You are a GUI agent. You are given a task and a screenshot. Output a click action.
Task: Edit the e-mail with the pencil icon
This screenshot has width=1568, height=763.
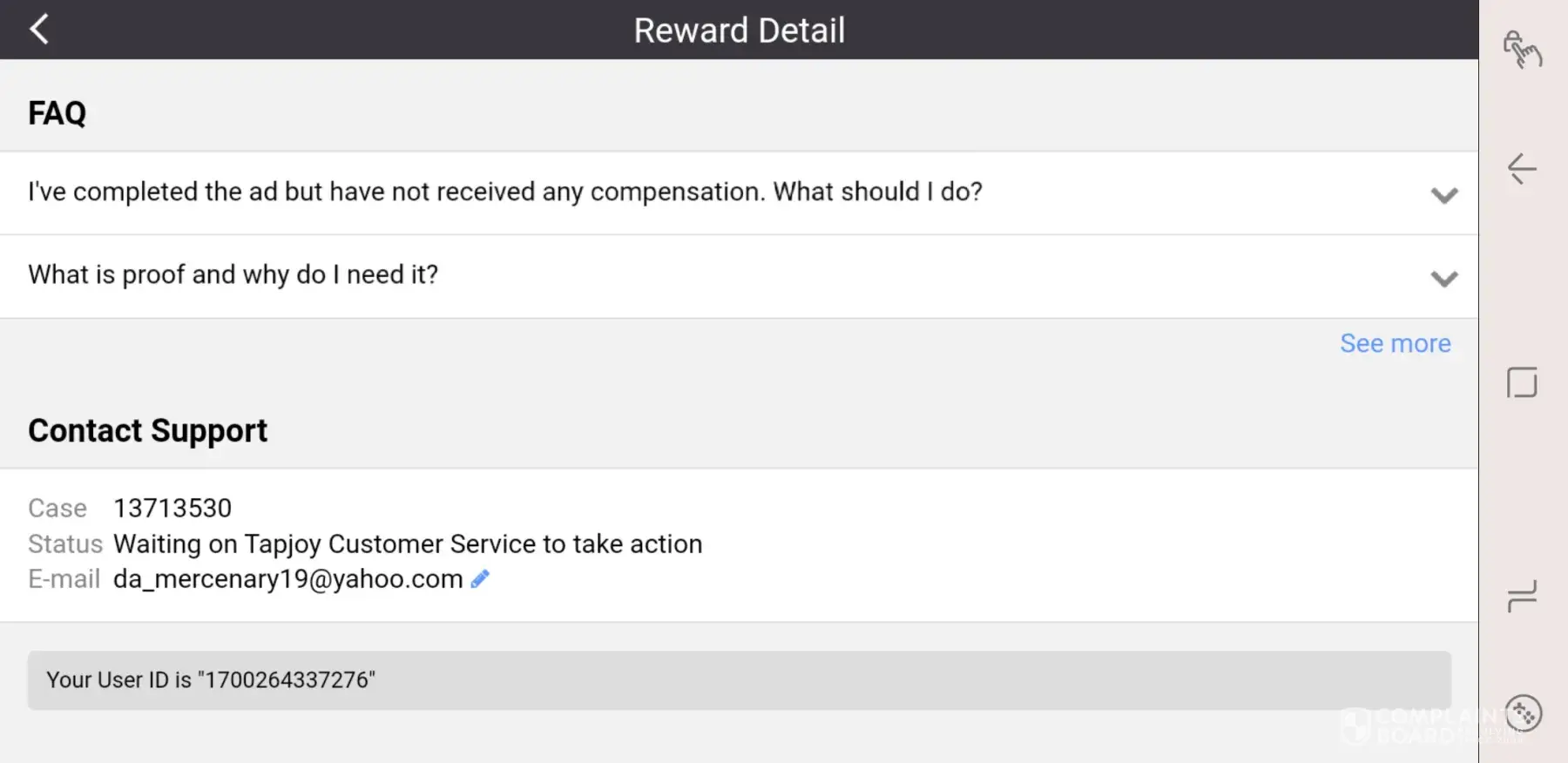480,578
